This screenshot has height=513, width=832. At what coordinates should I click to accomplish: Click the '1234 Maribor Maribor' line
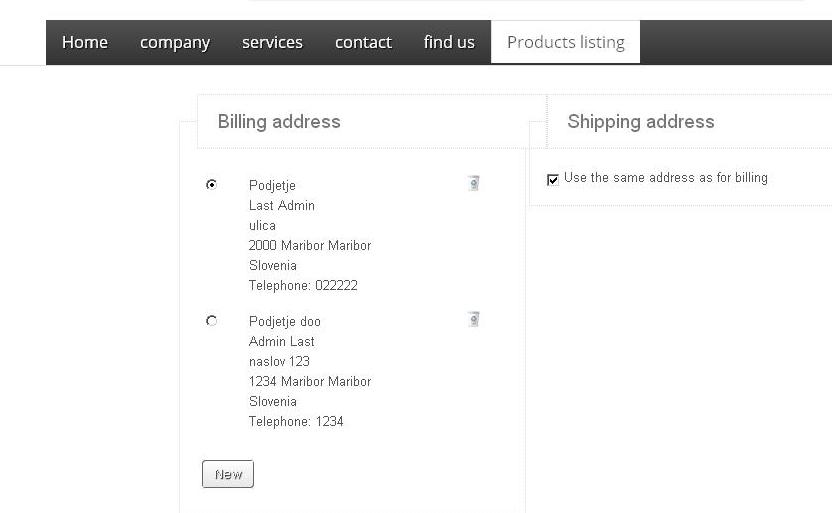pos(310,381)
